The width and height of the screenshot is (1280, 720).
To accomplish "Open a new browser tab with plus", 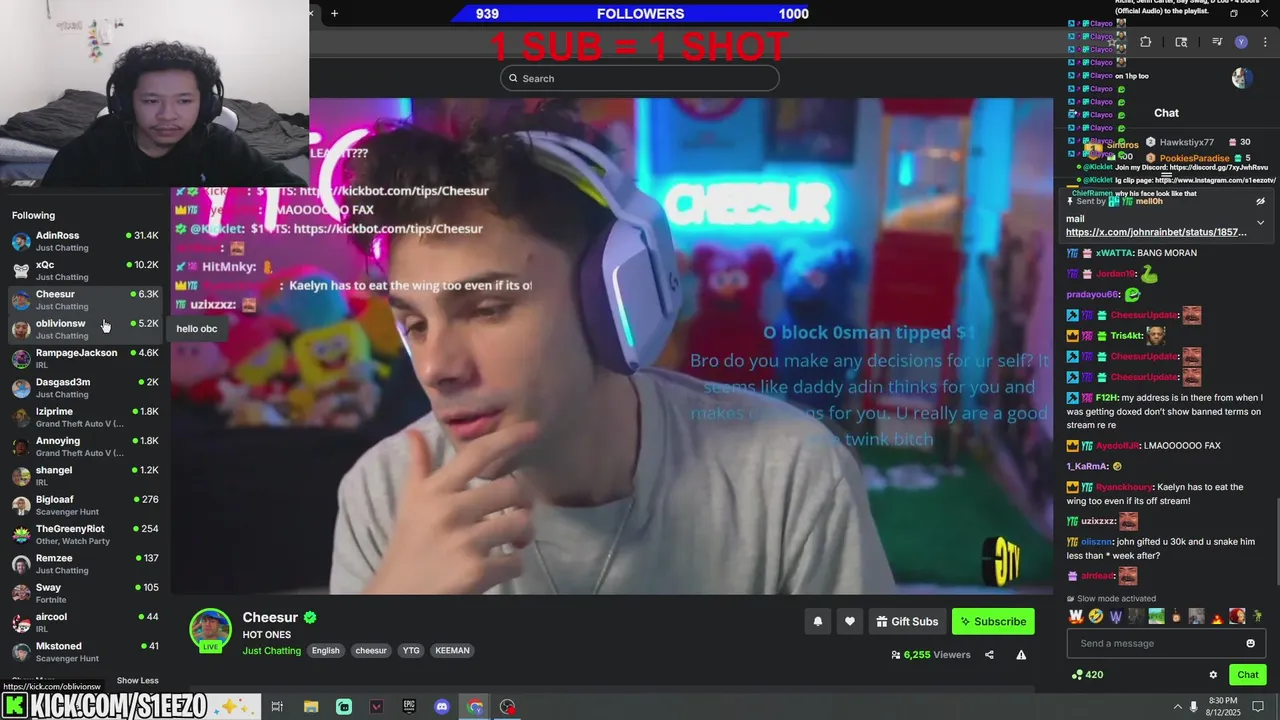I will (x=334, y=13).
